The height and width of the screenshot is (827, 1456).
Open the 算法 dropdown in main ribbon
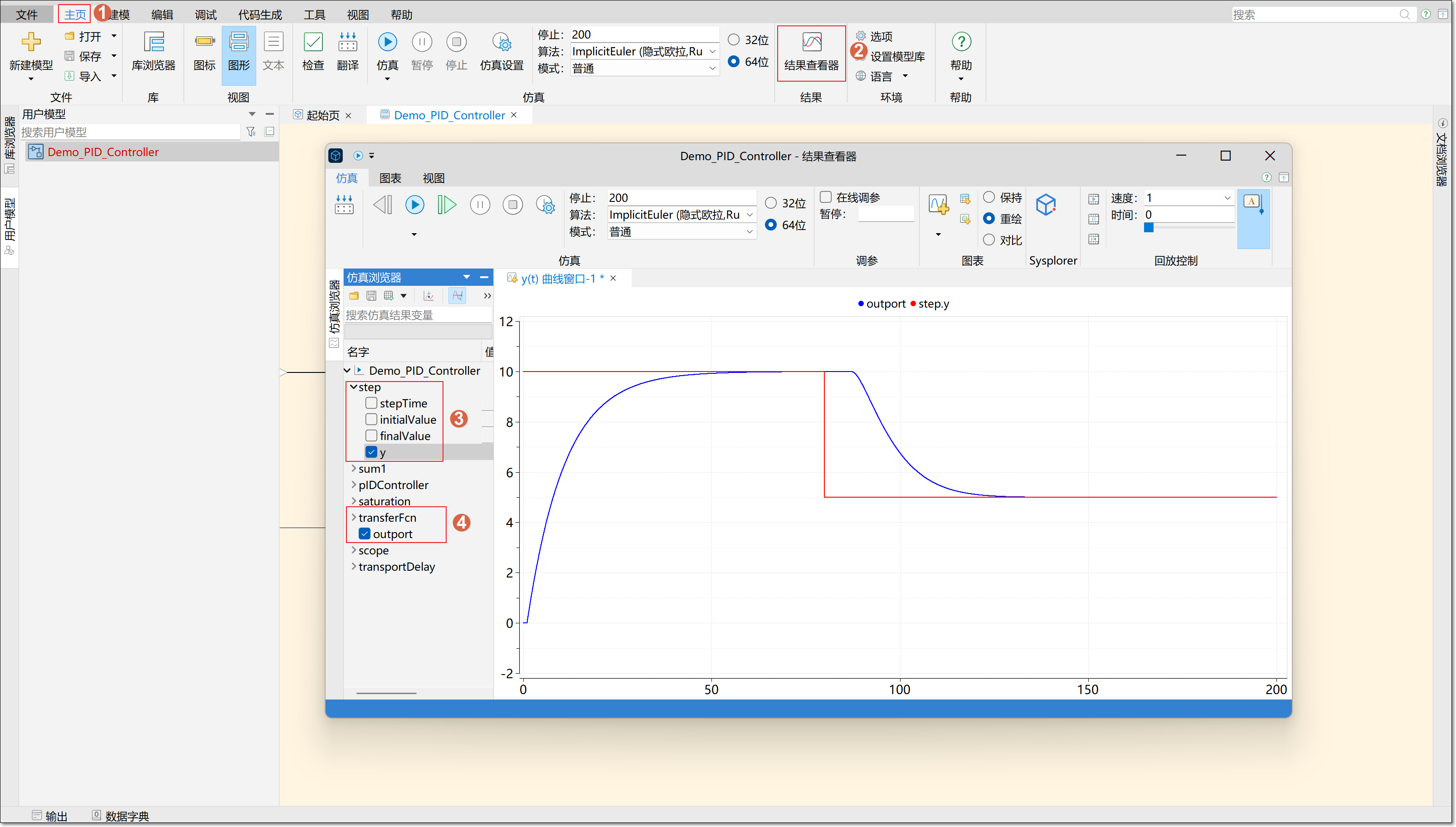(x=712, y=52)
